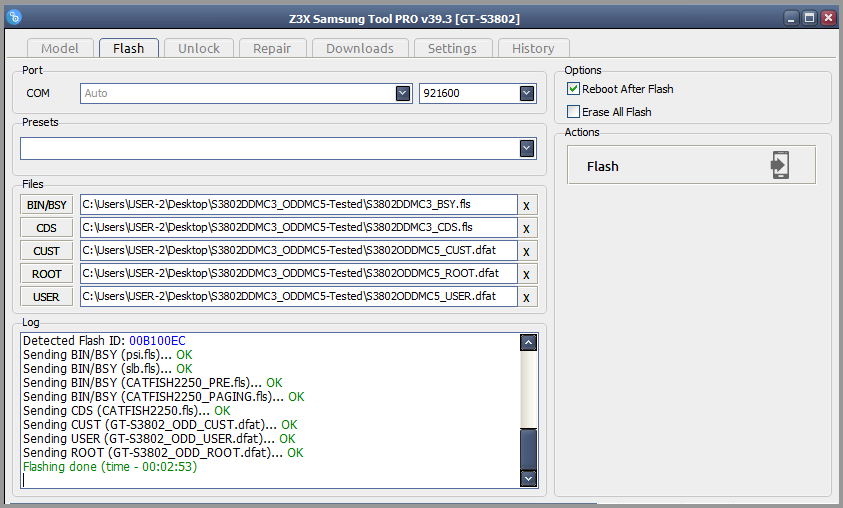Switch to the Model tab
This screenshot has height=508, width=843.
point(60,48)
